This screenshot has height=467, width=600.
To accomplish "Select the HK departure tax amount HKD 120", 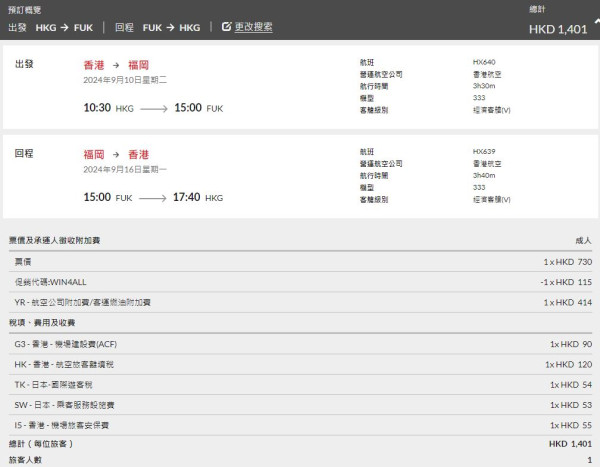I will point(569,364).
